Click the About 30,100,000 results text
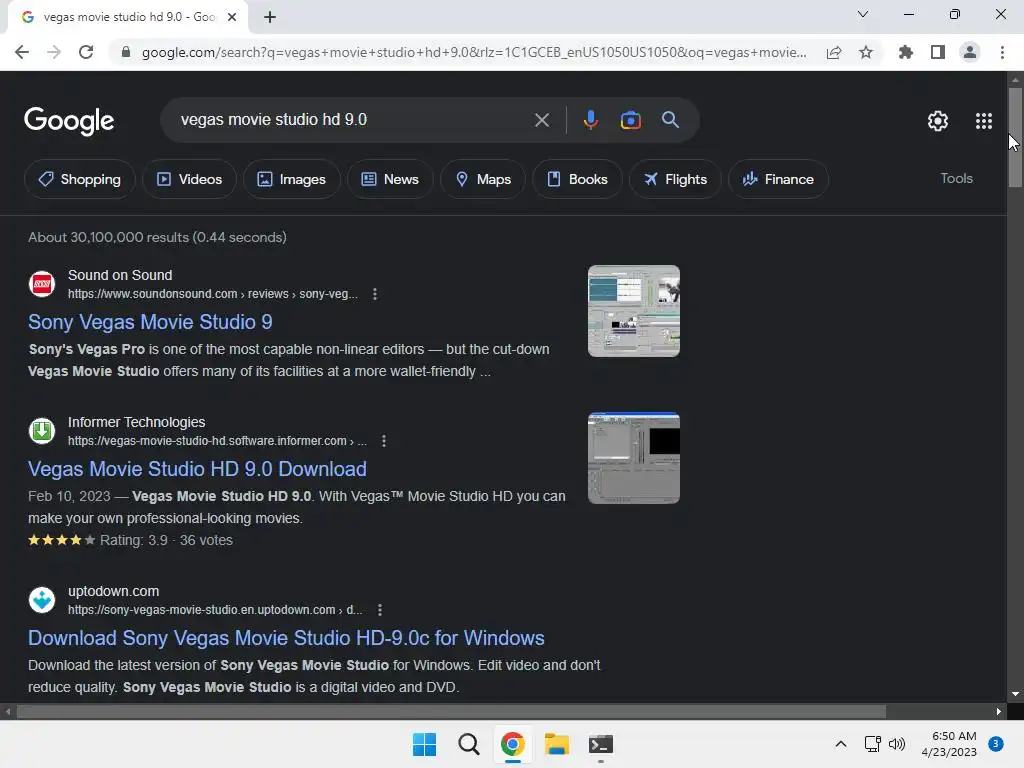This screenshot has height=768, width=1024. click(157, 237)
